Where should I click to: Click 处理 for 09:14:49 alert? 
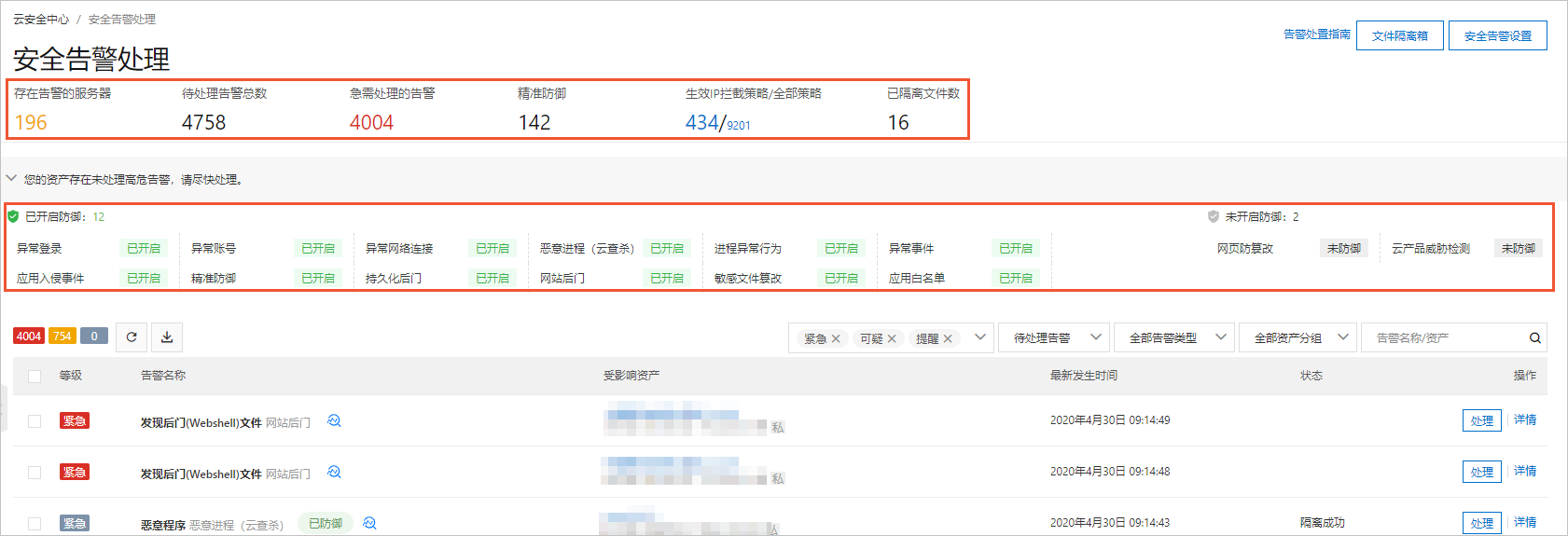[1482, 421]
